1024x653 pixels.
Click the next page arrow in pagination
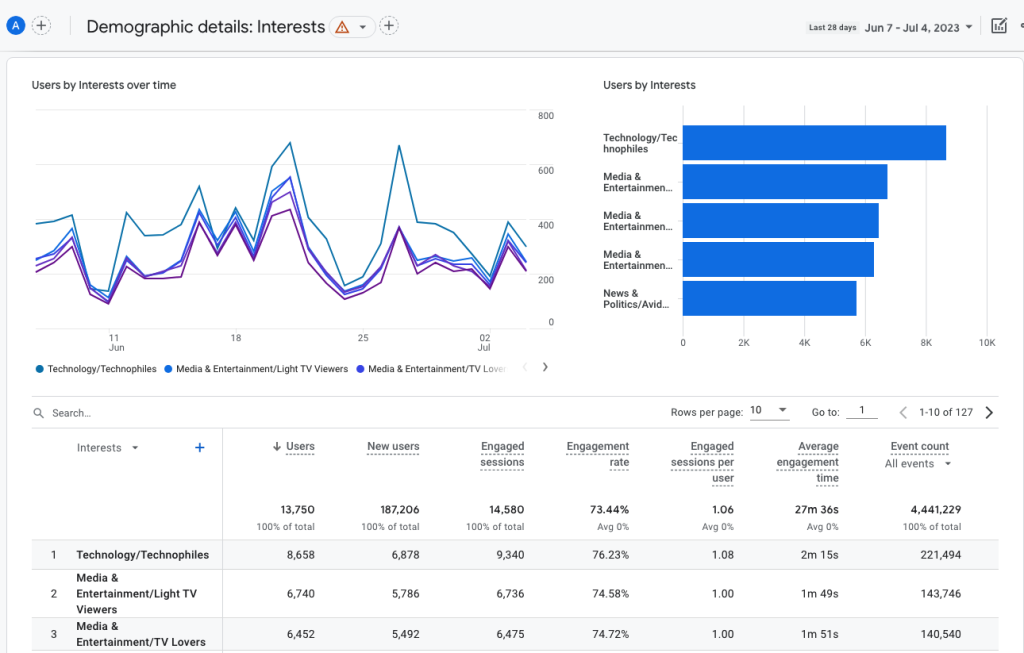tap(989, 411)
